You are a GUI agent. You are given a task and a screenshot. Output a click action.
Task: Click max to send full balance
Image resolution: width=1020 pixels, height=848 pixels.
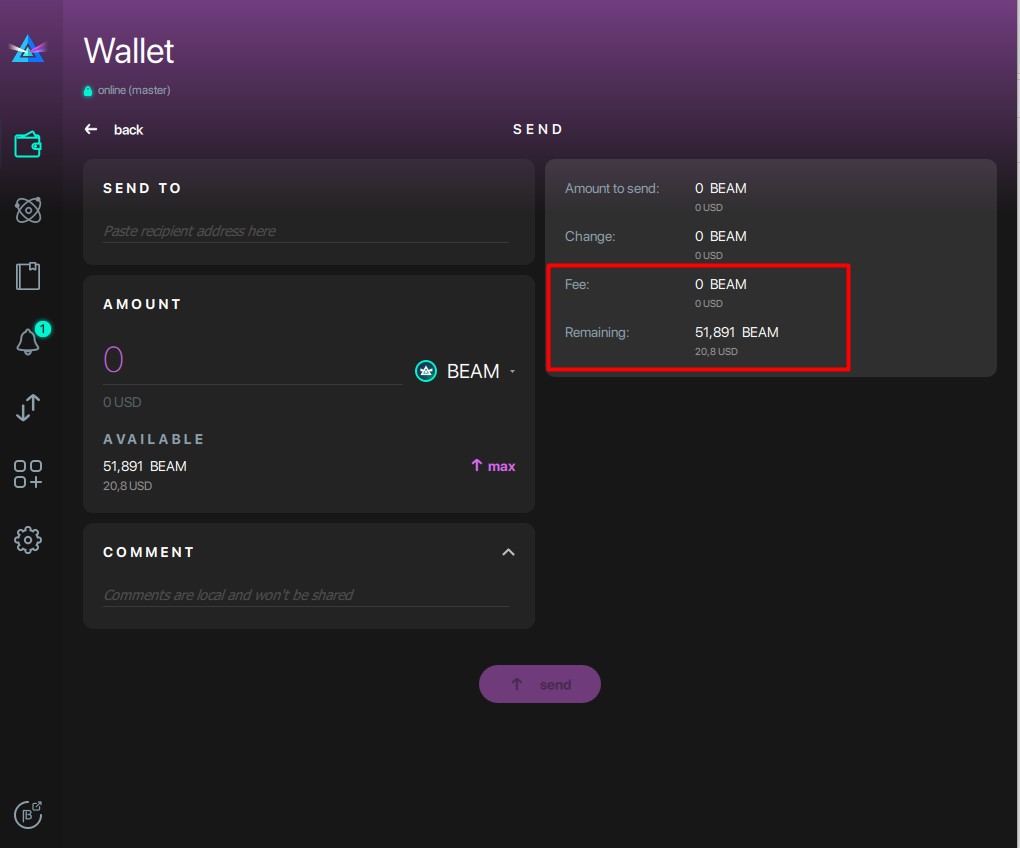pyautogui.click(x=493, y=466)
